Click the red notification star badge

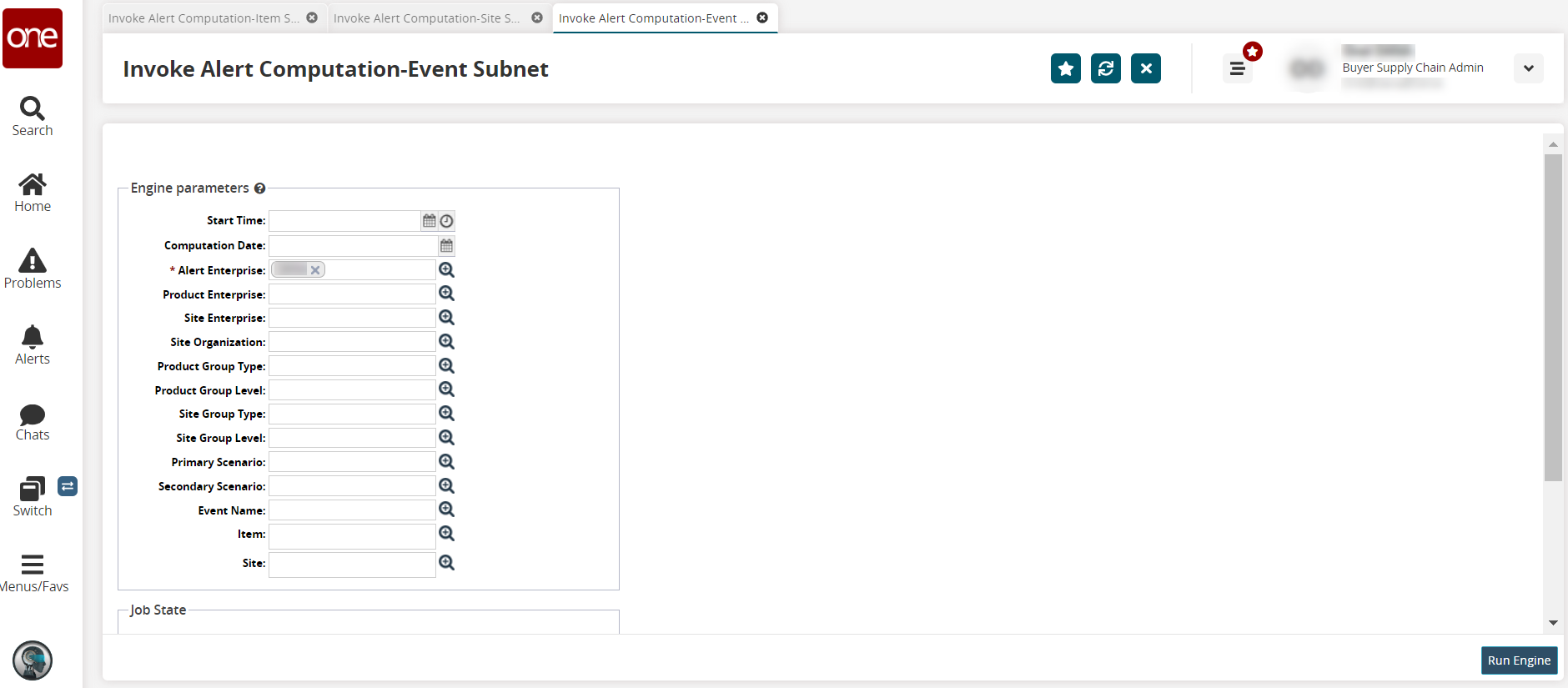click(x=1253, y=52)
